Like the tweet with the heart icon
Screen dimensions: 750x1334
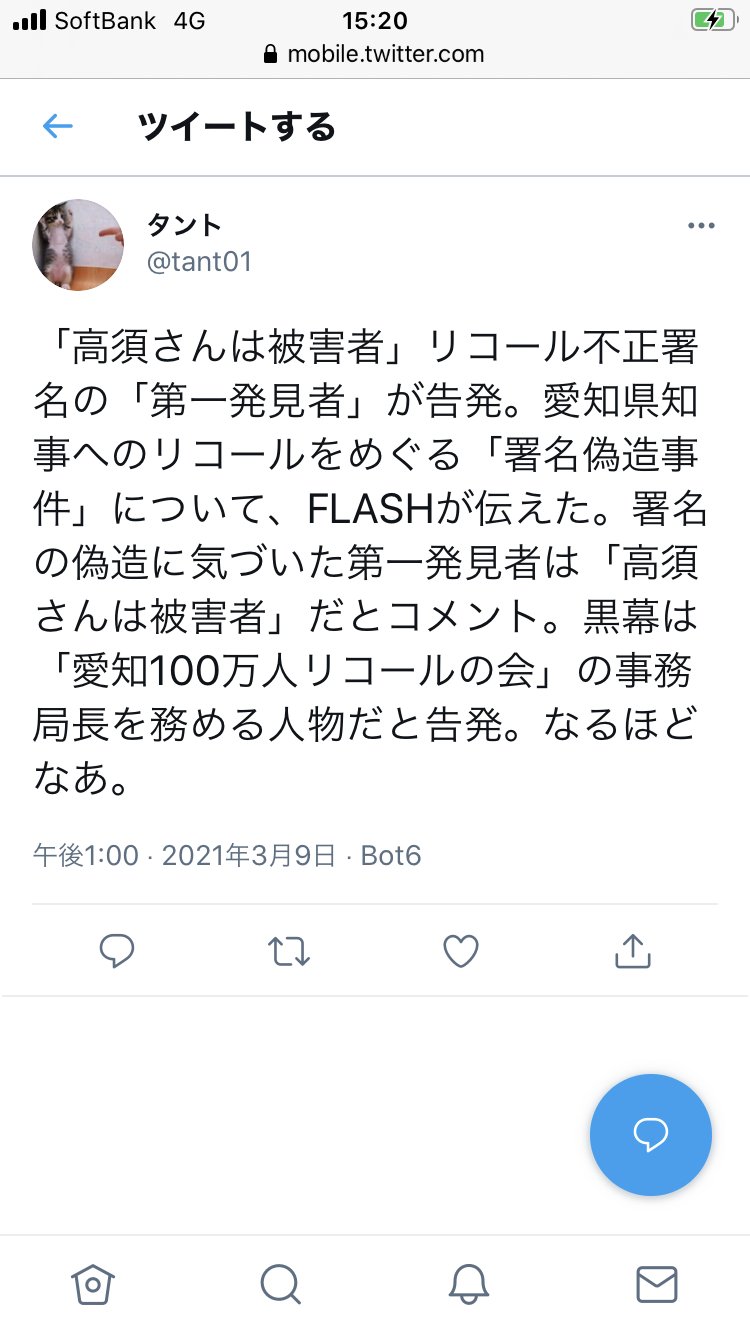[x=461, y=951]
